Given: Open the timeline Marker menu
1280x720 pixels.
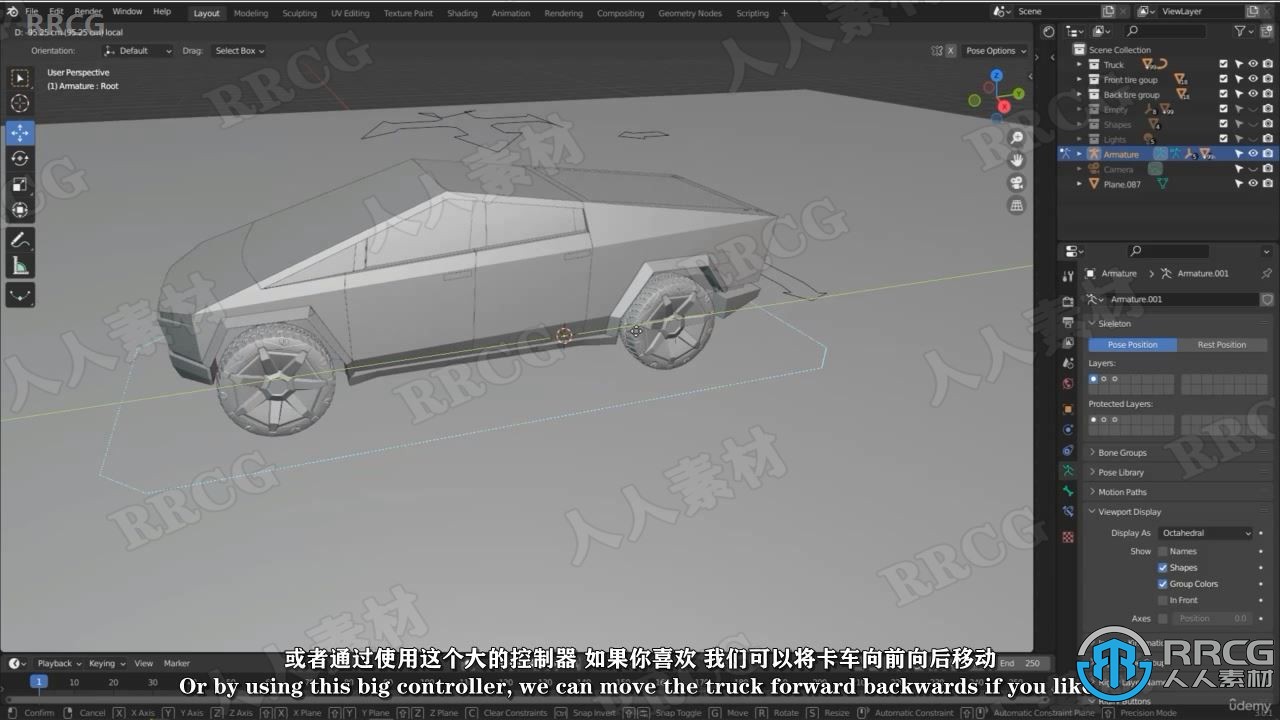Looking at the screenshot, I should [177, 663].
